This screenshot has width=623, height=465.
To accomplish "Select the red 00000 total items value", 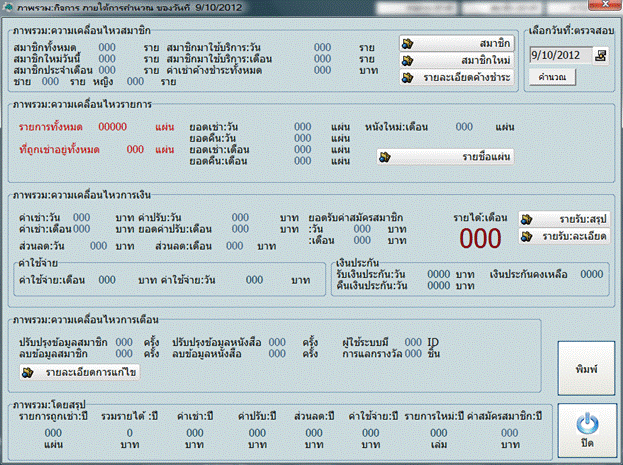I will tap(112, 127).
